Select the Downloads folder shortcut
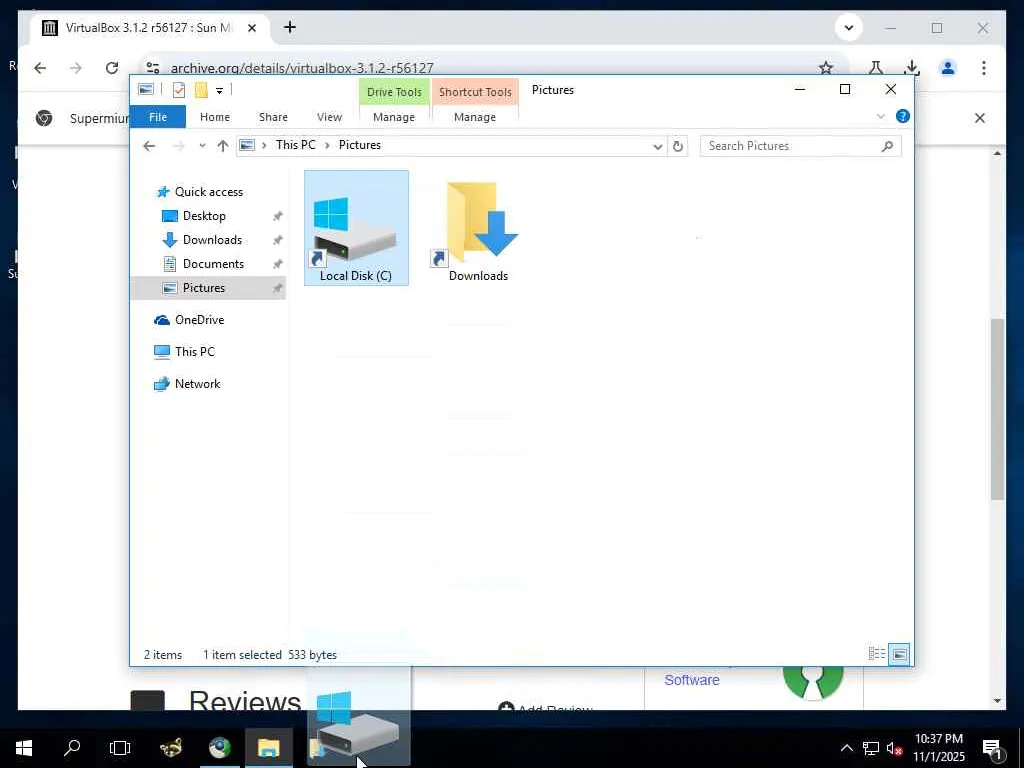 click(x=478, y=231)
